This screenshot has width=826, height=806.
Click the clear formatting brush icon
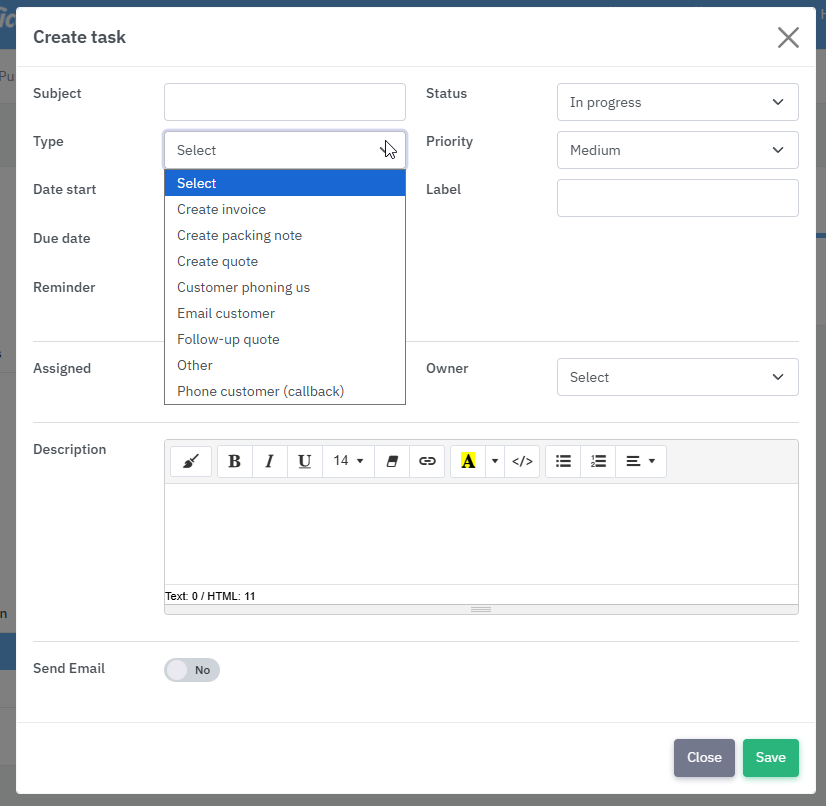point(191,461)
